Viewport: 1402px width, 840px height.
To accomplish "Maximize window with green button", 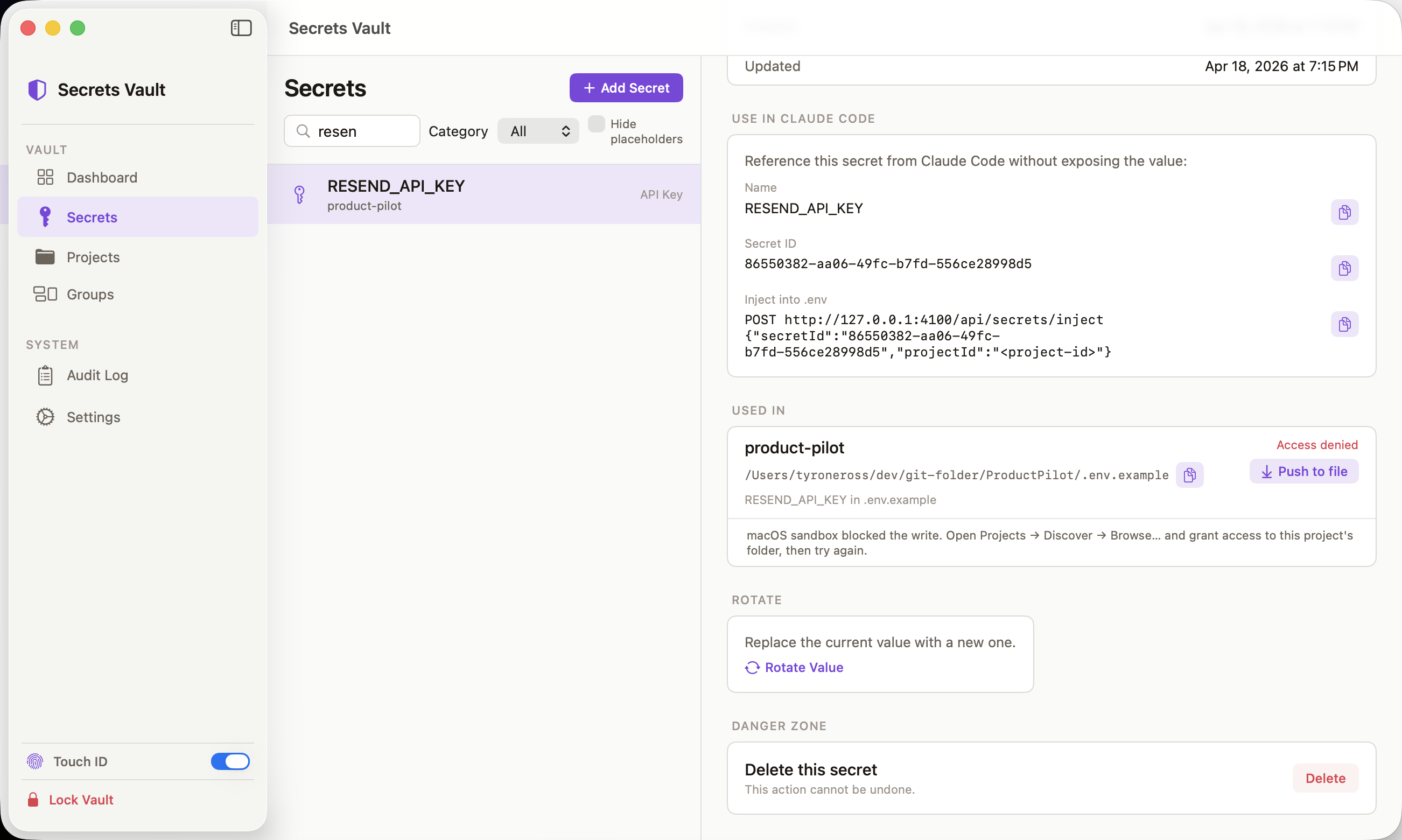I will (78, 28).
